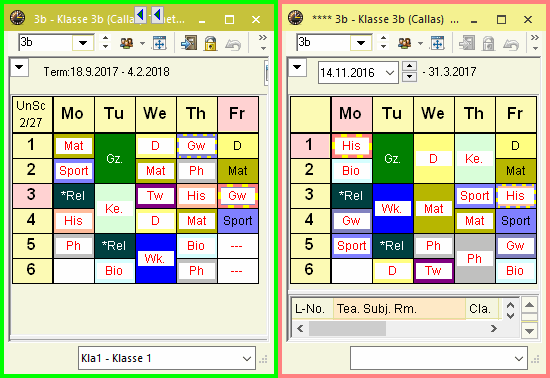Click the class people icon in right window

pos(404,43)
